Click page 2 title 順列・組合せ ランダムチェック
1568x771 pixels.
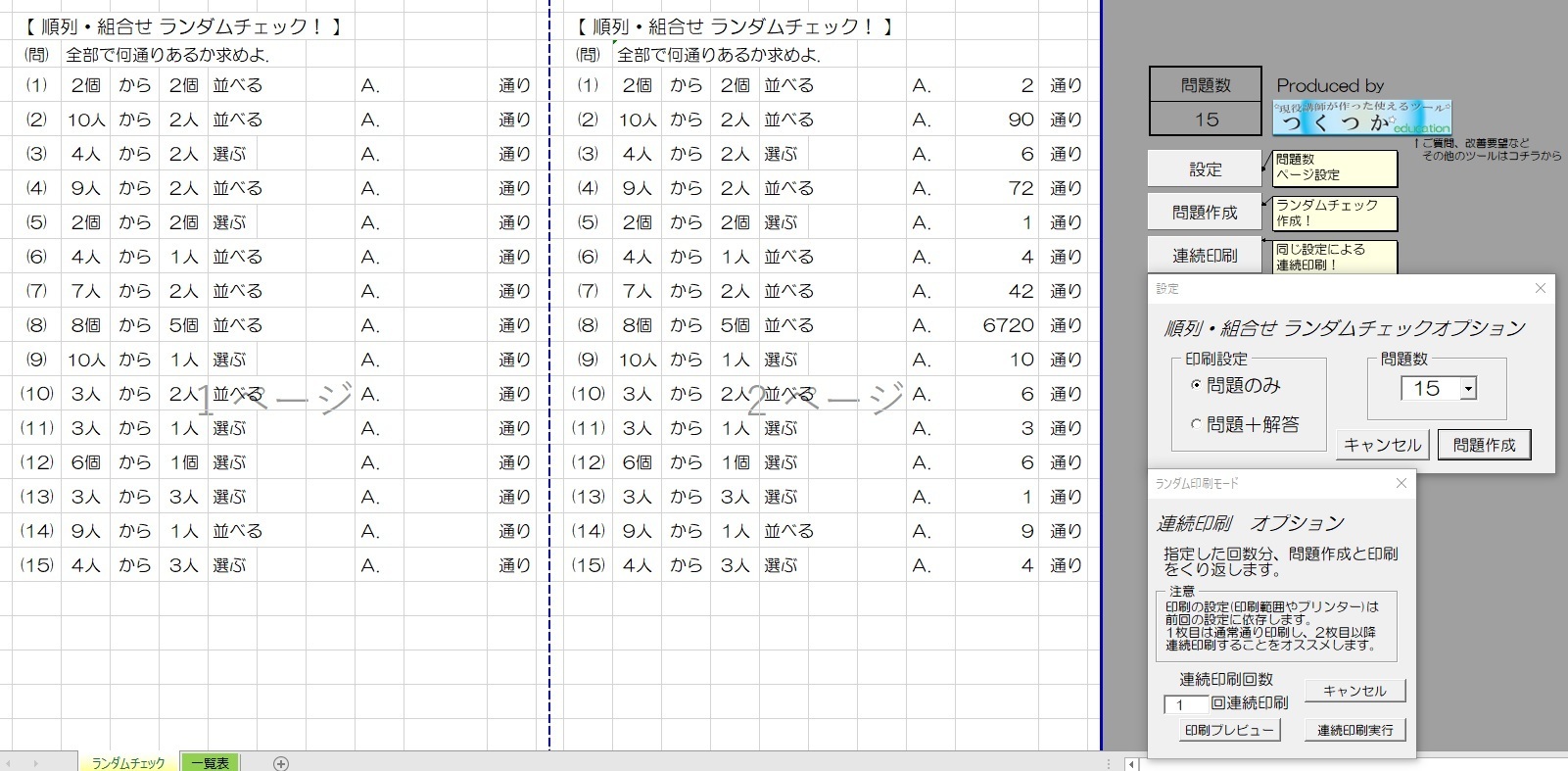733,26
